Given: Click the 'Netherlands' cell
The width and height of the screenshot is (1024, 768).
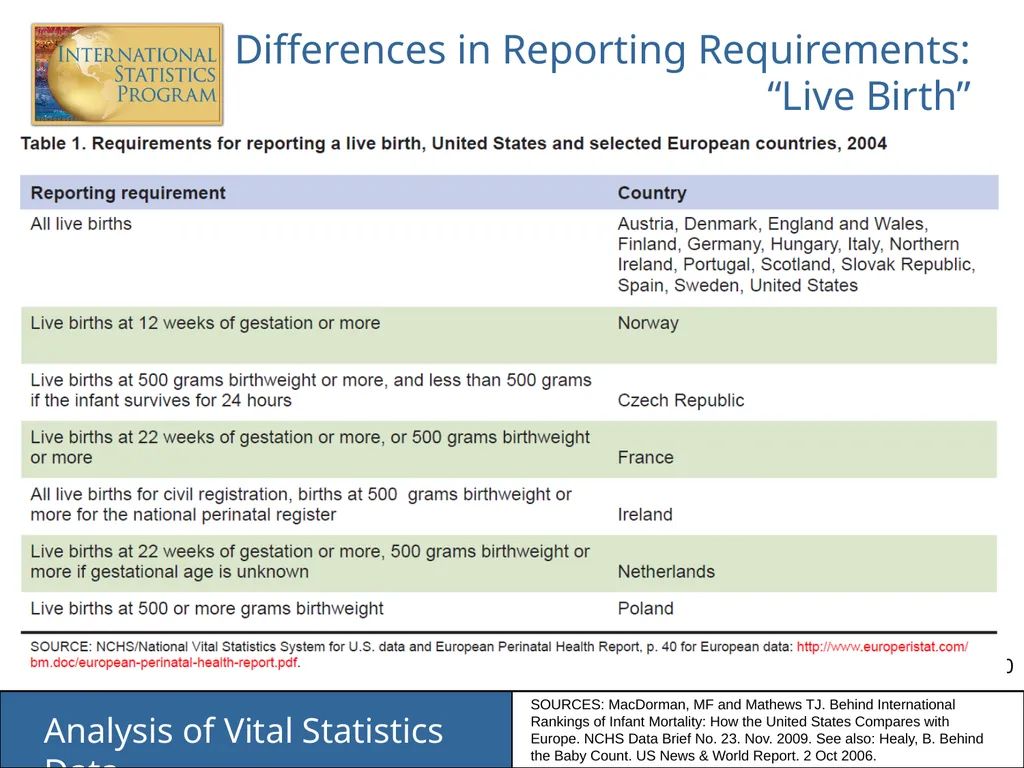Looking at the screenshot, I should pos(666,571).
